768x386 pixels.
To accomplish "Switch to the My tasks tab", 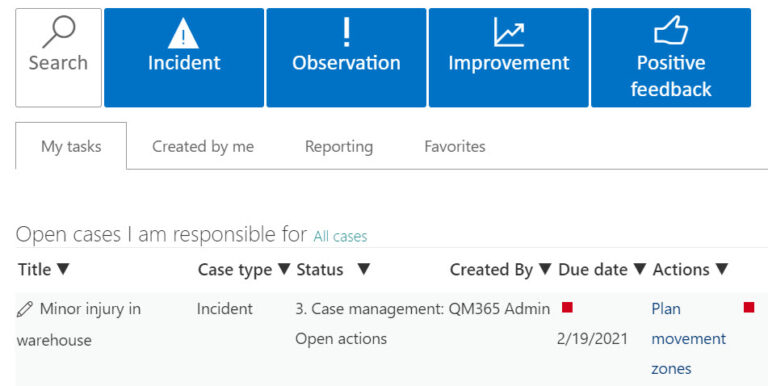I will point(71,146).
